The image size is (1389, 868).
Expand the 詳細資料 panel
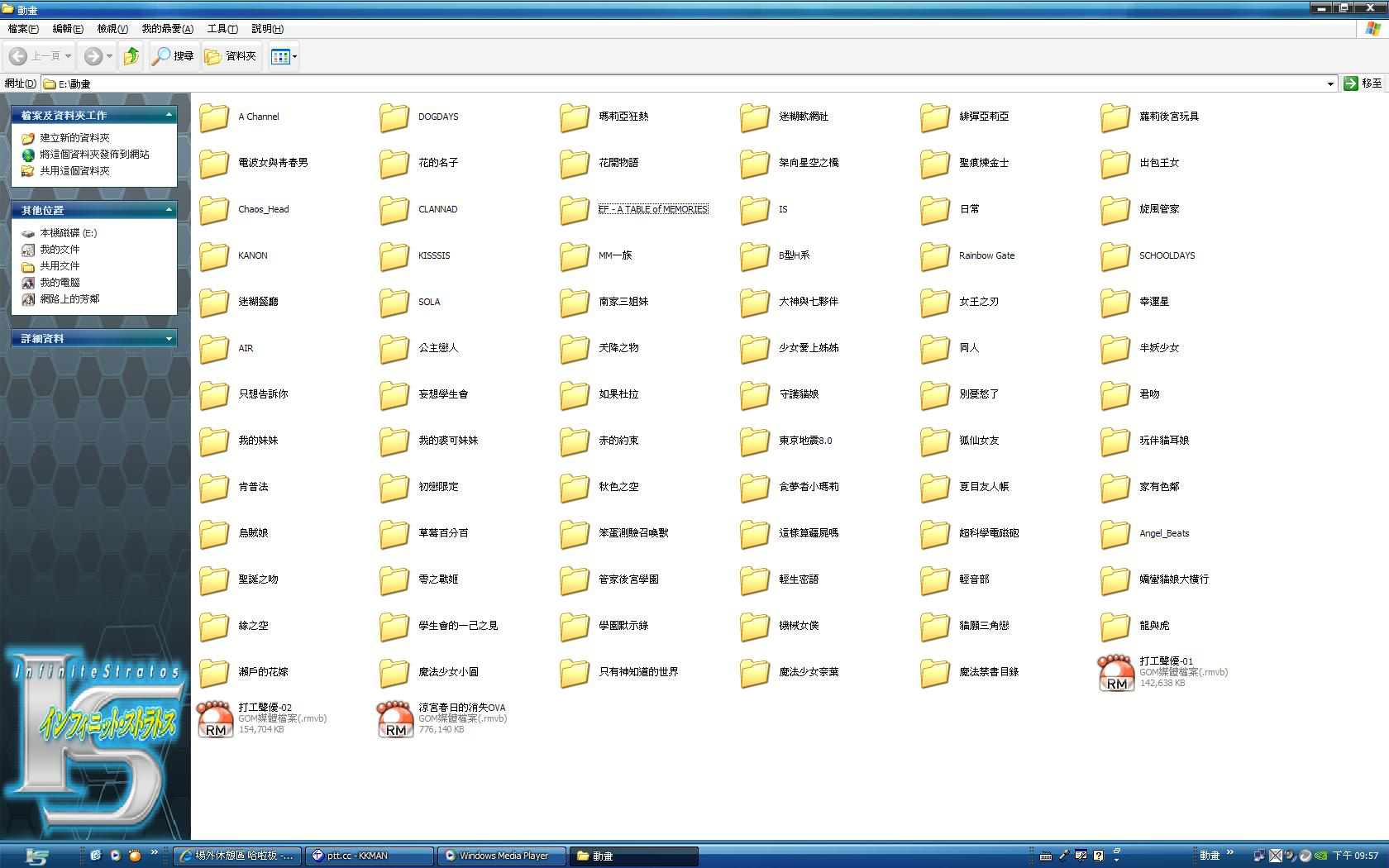169,338
